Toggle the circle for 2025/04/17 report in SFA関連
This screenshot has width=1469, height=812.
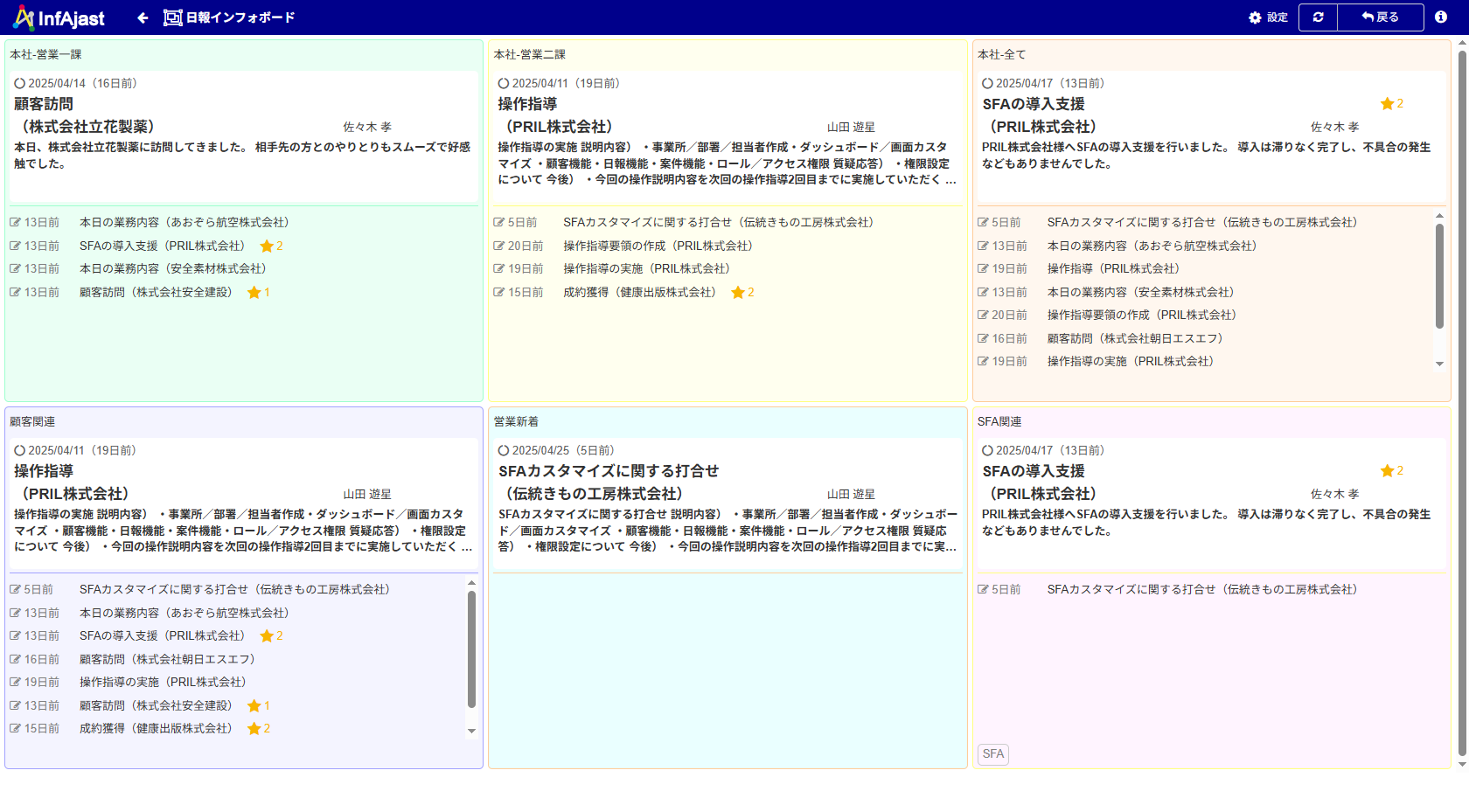(987, 451)
